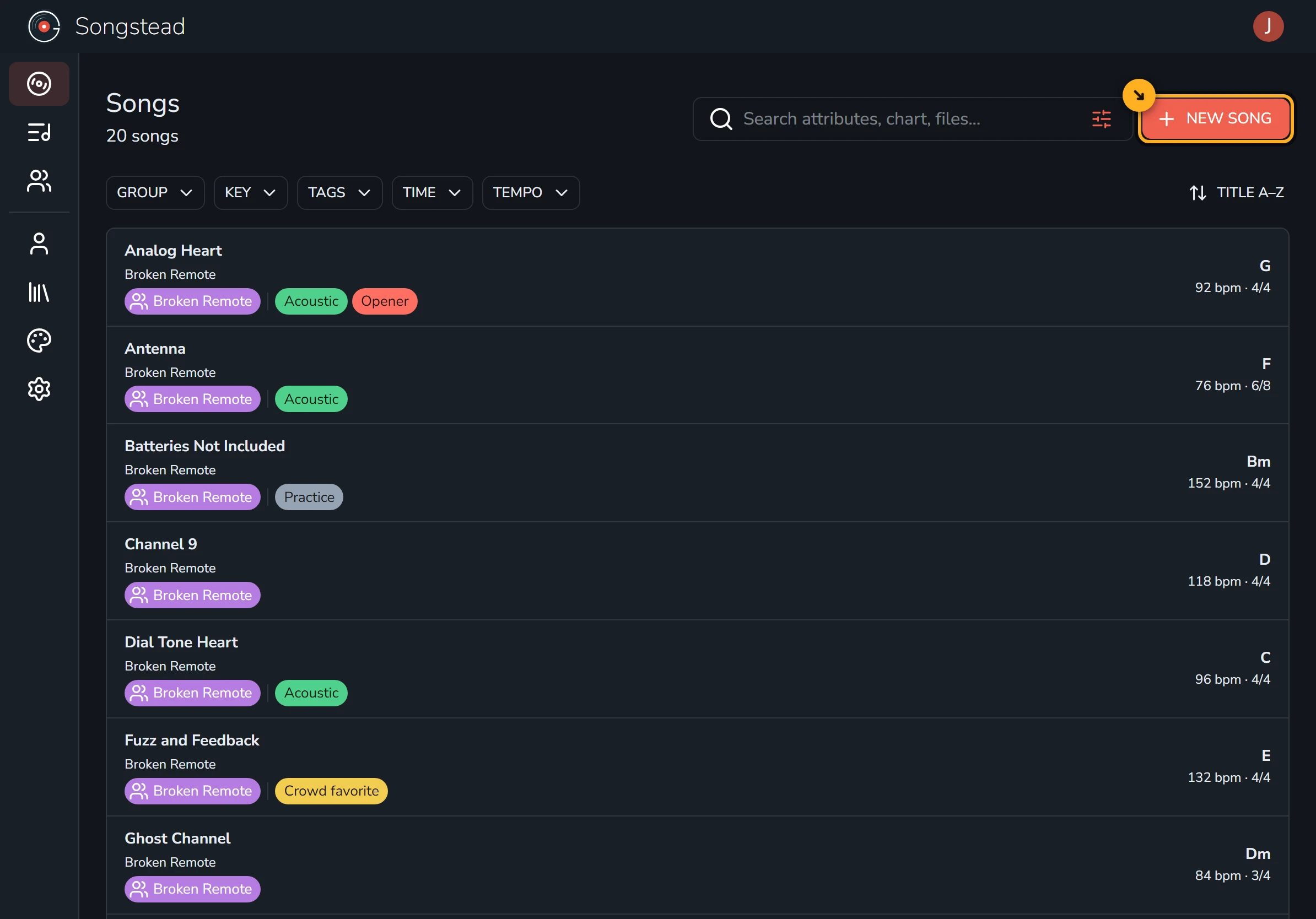
Task: Click the Broken Remote group chip on Ghost Channel
Action: pos(192,889)
